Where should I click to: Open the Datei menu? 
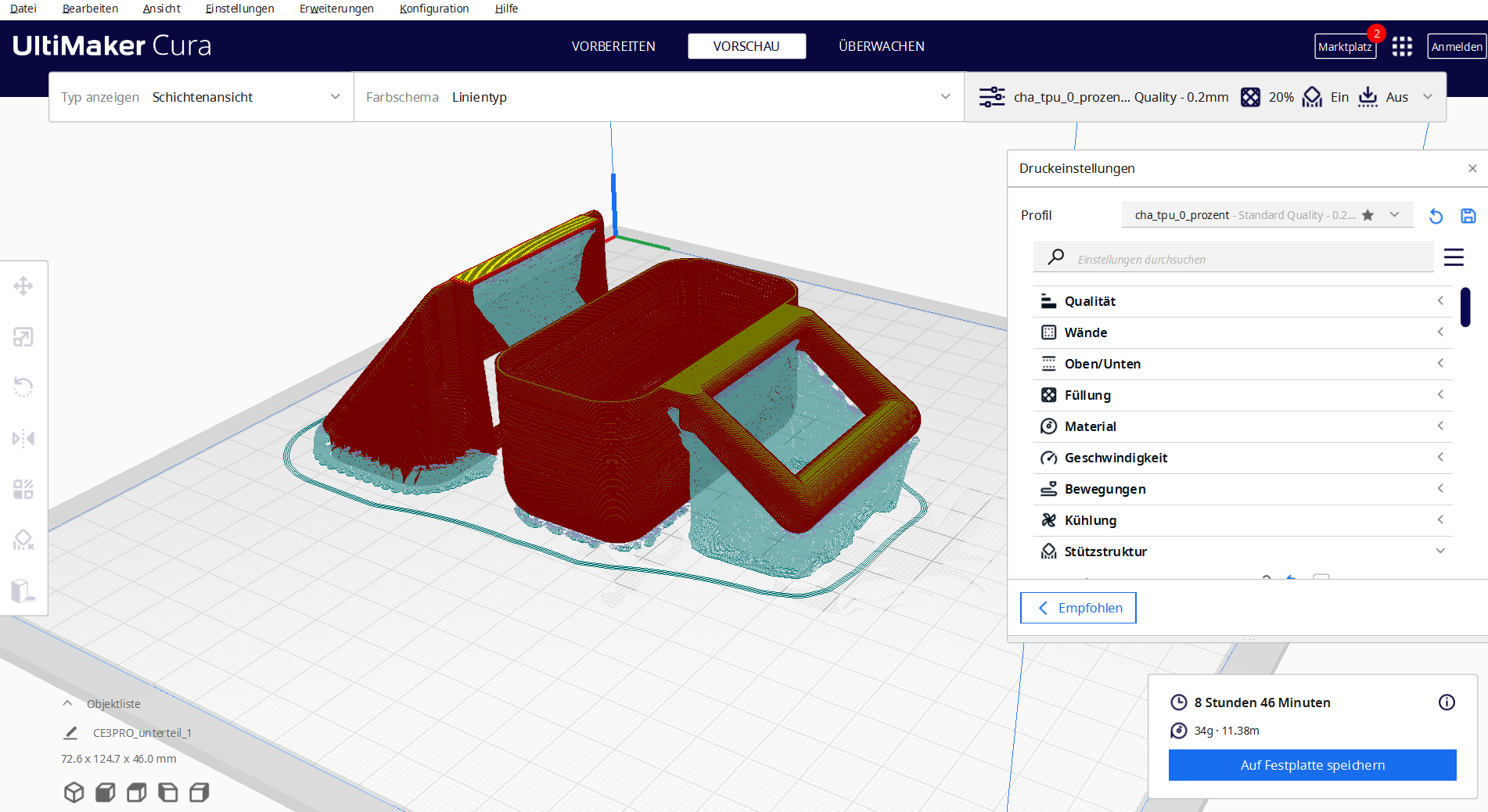click(x=23, y=9)
